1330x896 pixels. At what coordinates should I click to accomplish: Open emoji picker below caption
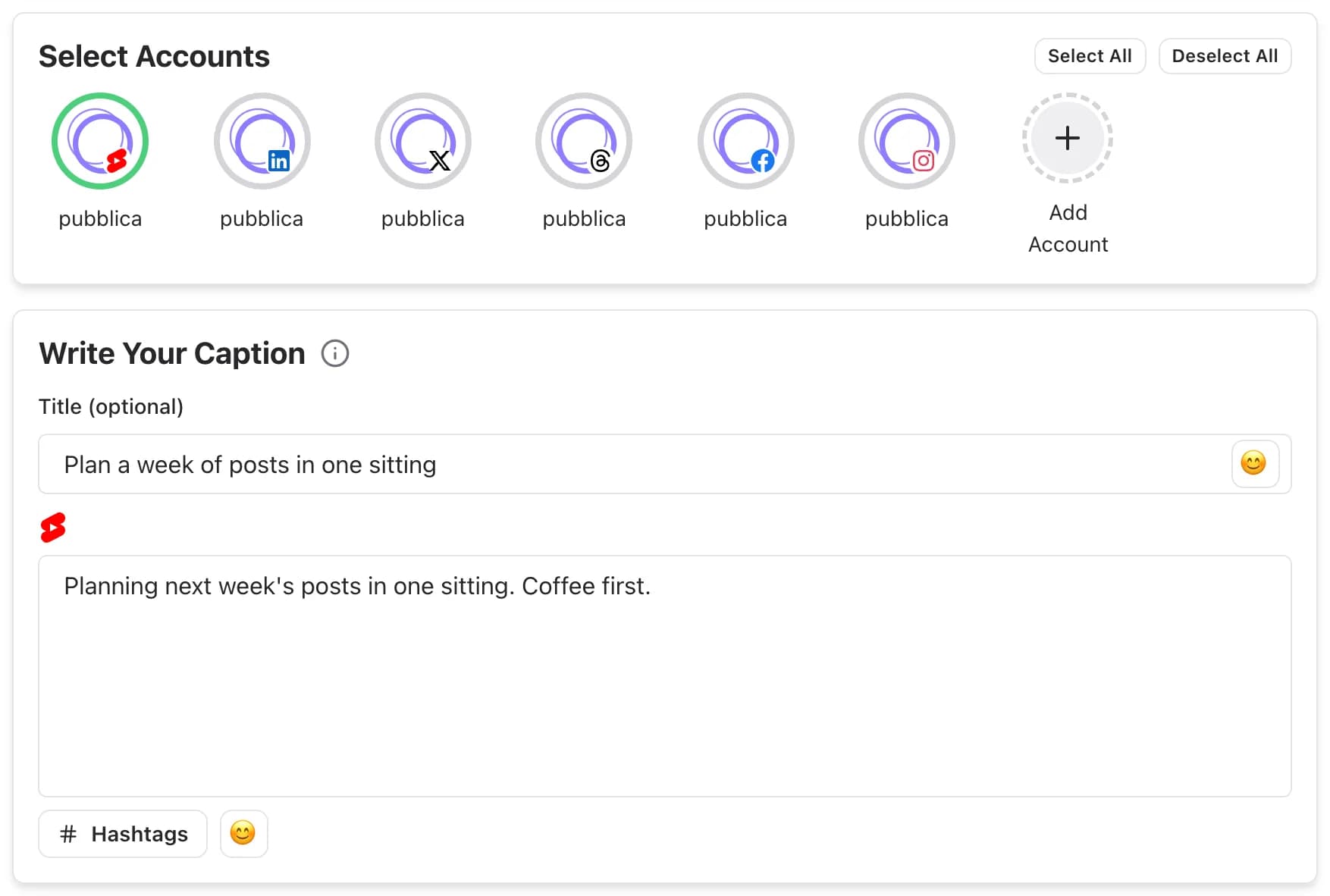tap(243, 834)
